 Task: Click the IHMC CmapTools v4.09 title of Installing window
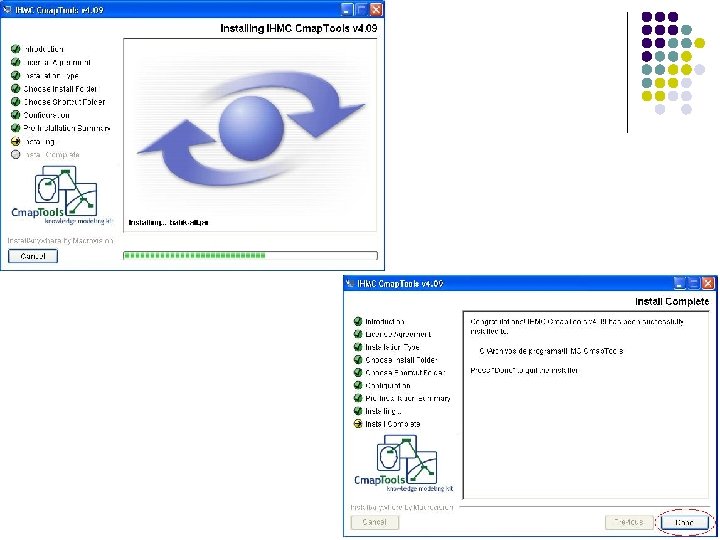click(x=59, y=10)
